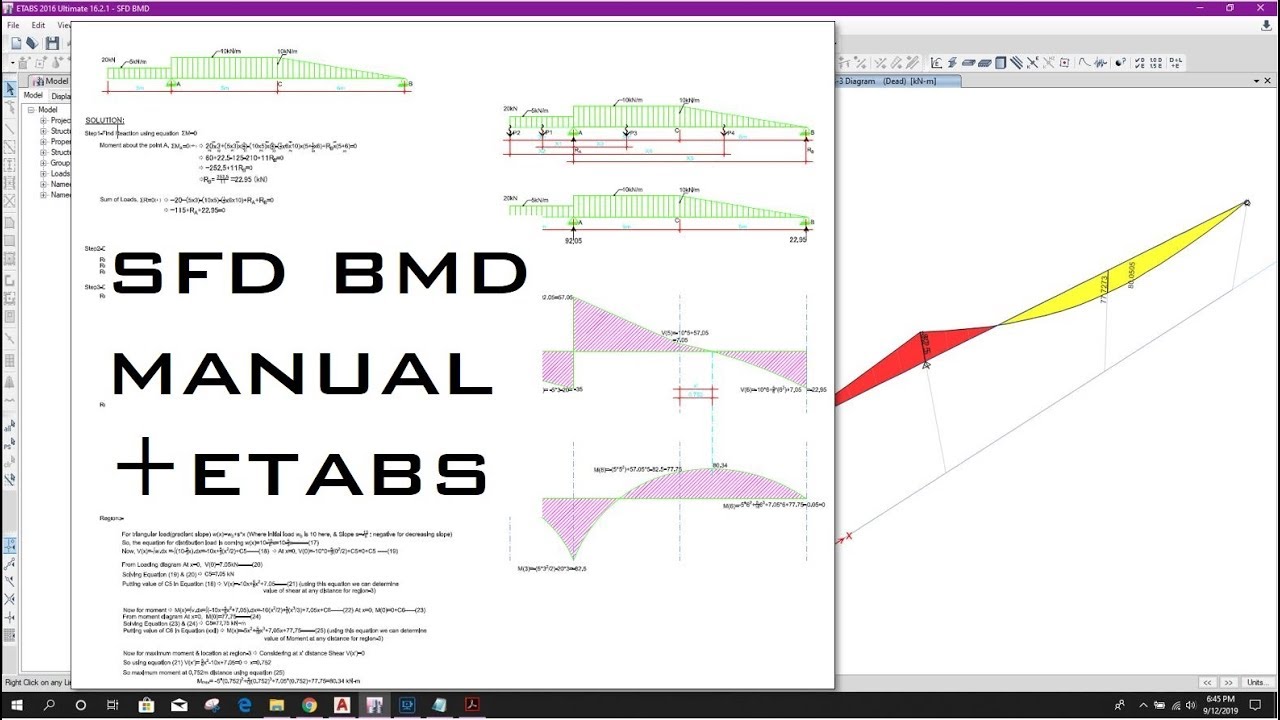Select the Quick Draw Secondary Beams tool
This screenshot has height=720, width=1280.
(10, 183)
